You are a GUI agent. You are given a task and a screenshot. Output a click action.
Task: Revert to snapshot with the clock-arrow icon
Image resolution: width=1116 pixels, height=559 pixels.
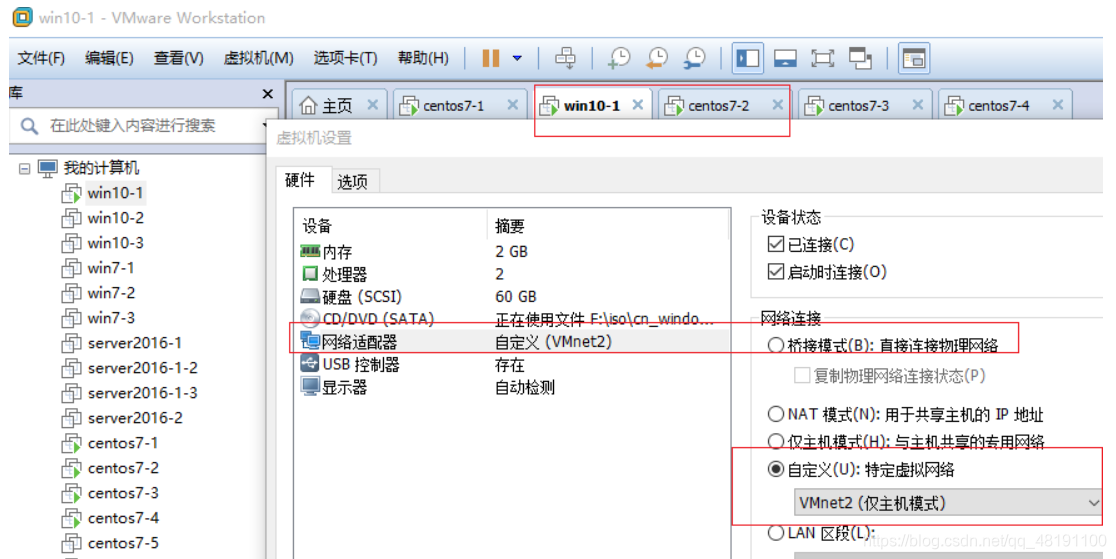point(657,58)
